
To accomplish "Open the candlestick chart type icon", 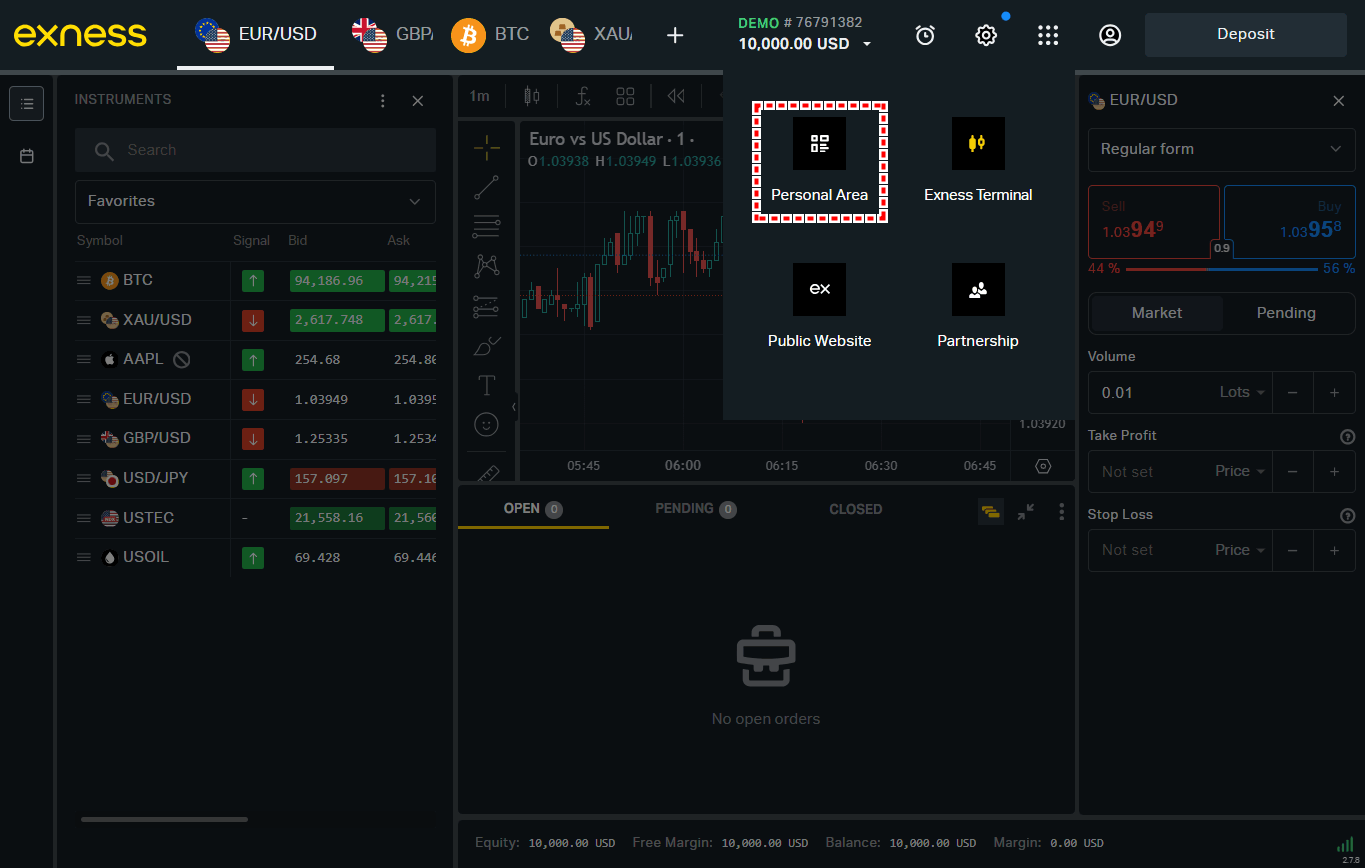I will (531, 96).
